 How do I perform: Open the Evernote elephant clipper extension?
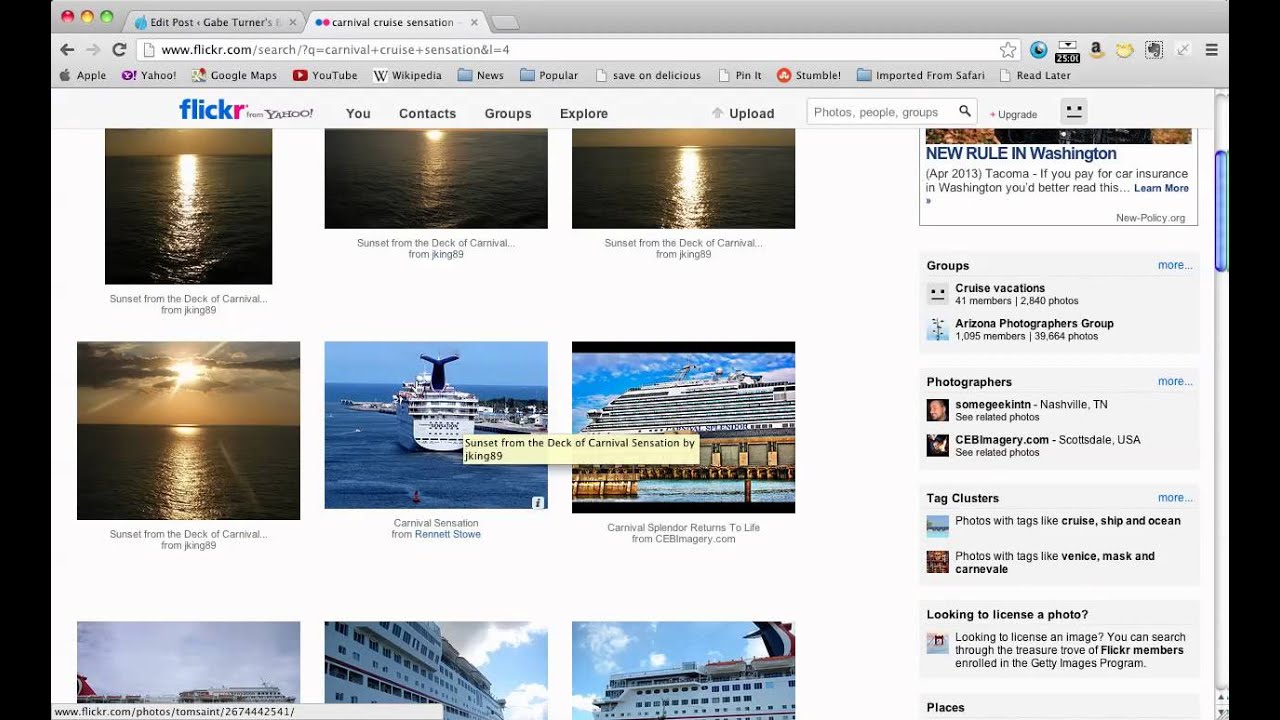pyautogui.click(x=1154, y=49)
